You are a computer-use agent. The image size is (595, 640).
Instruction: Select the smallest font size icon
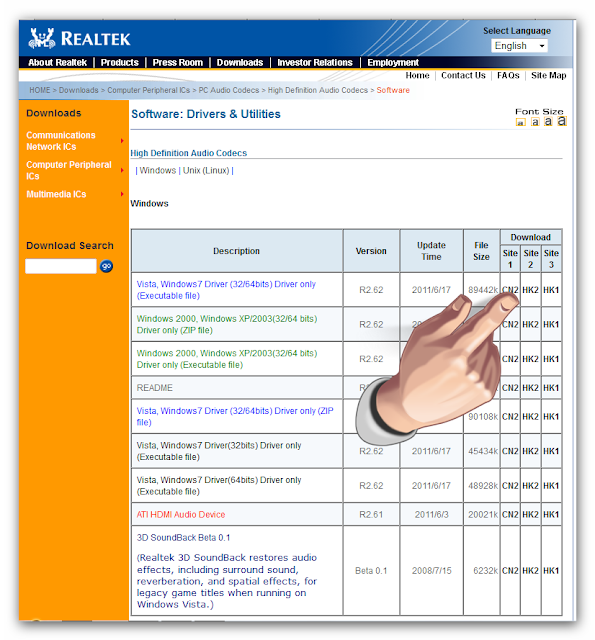[x=520, y=122]
